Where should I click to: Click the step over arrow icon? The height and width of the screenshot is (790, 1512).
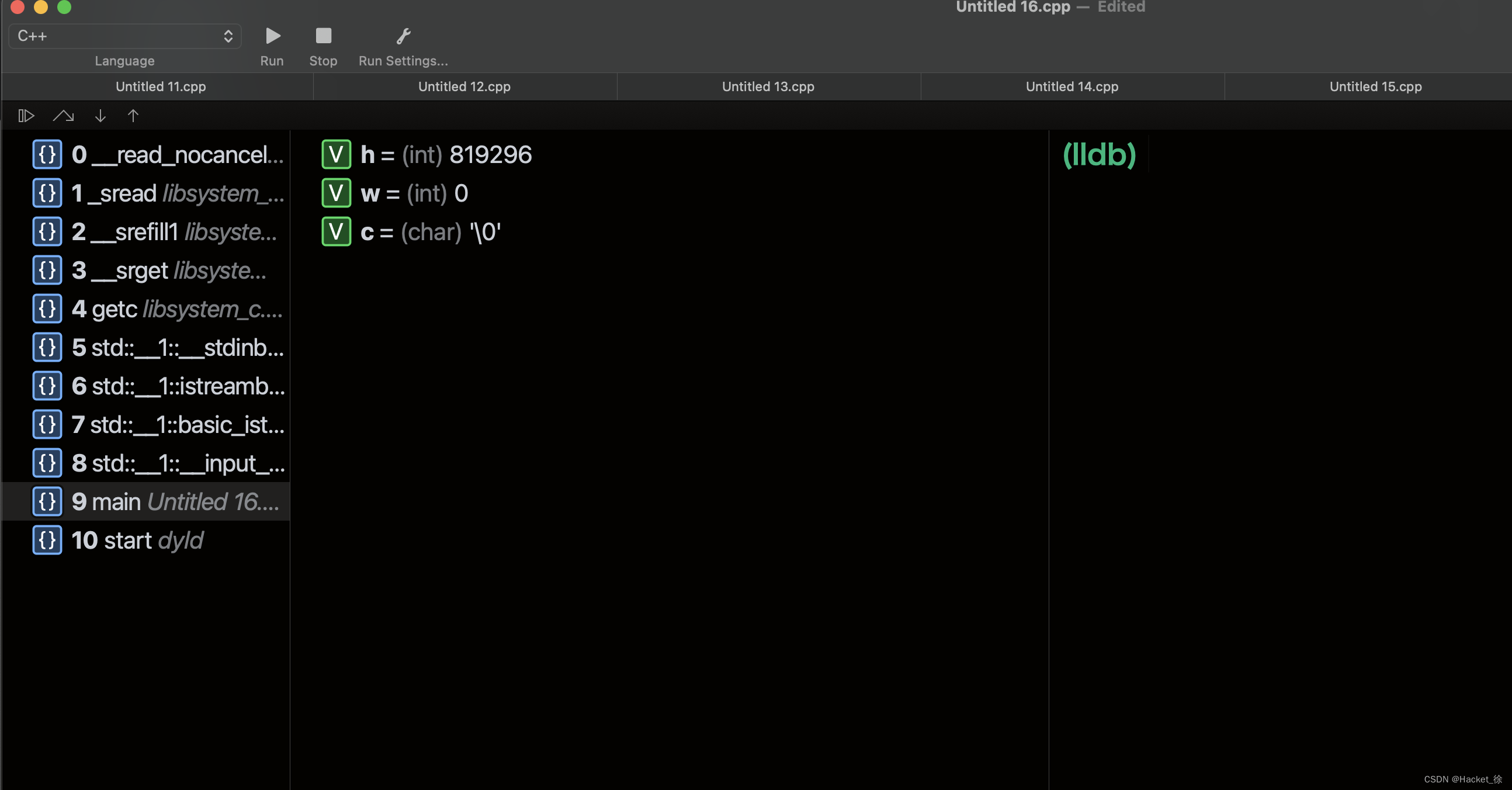pyautogui.click(x=64, y=116)
